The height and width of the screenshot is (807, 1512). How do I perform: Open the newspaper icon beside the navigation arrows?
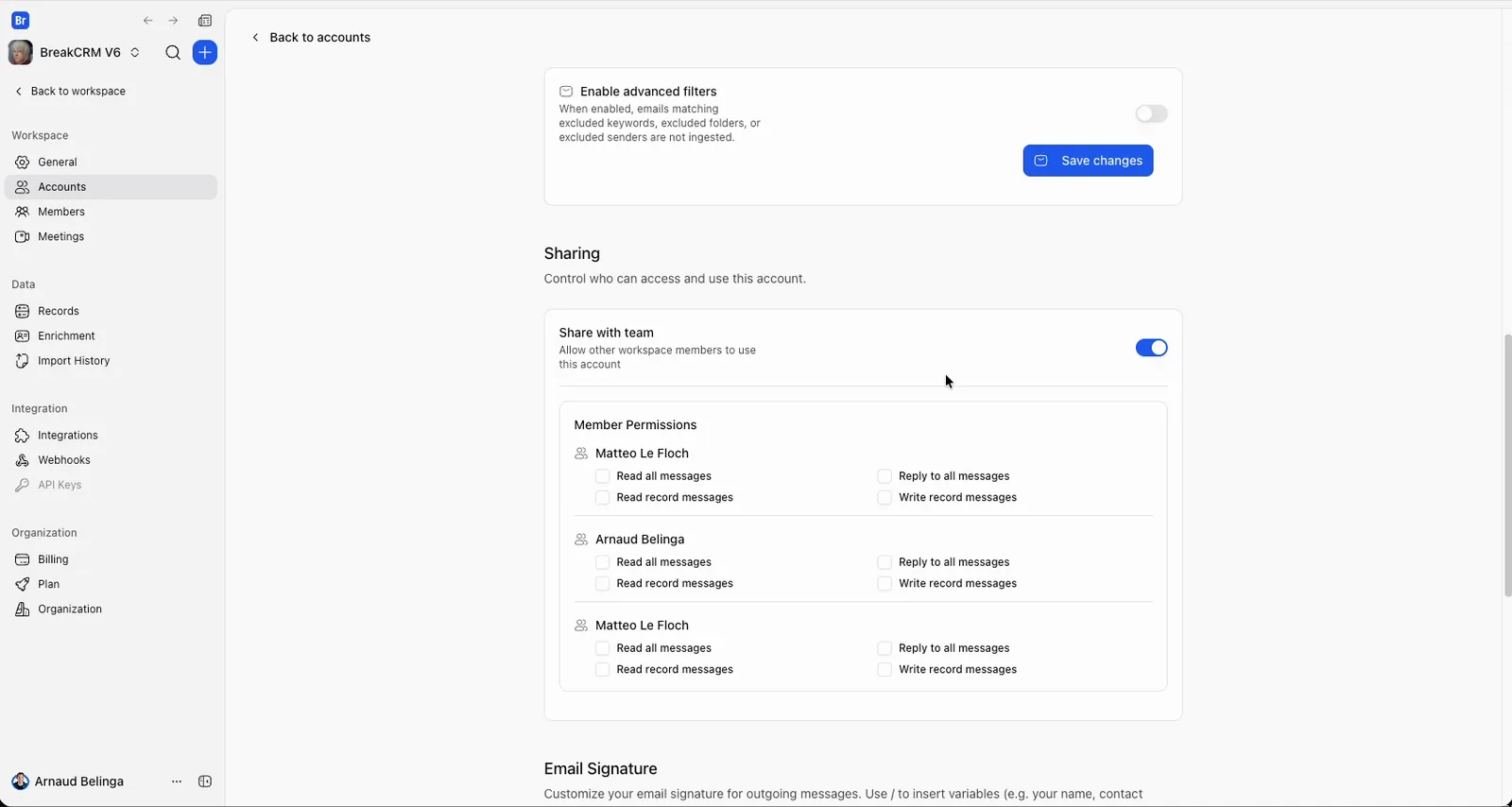click(x=205, y=21)
